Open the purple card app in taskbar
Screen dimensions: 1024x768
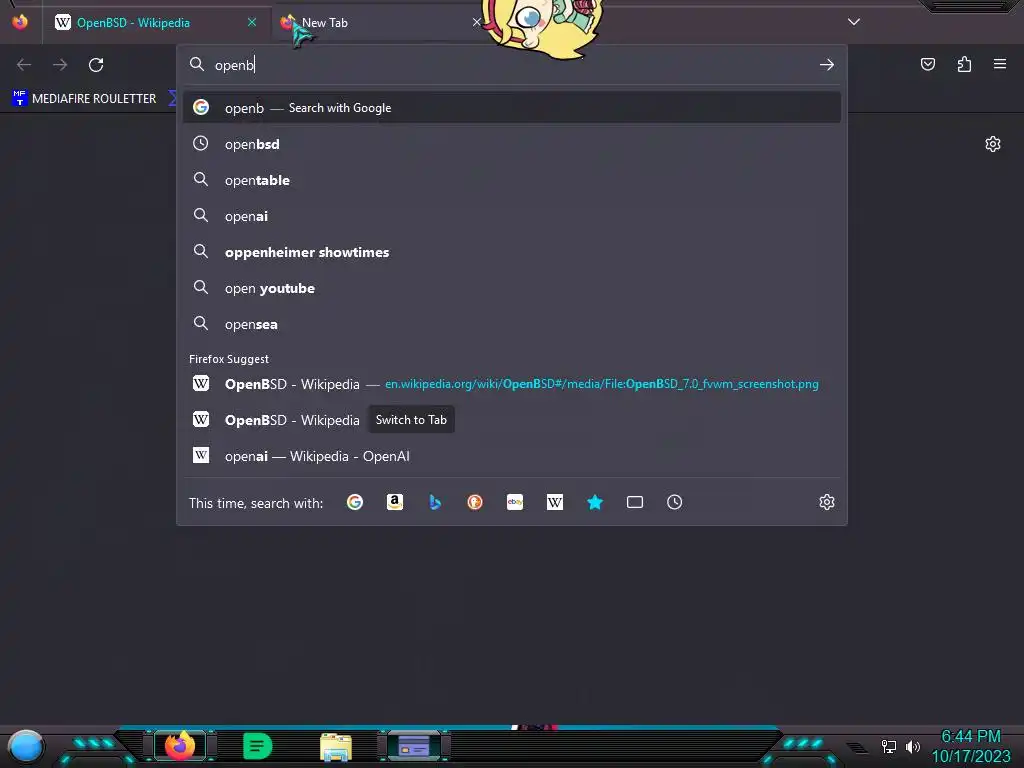point(413,746)
